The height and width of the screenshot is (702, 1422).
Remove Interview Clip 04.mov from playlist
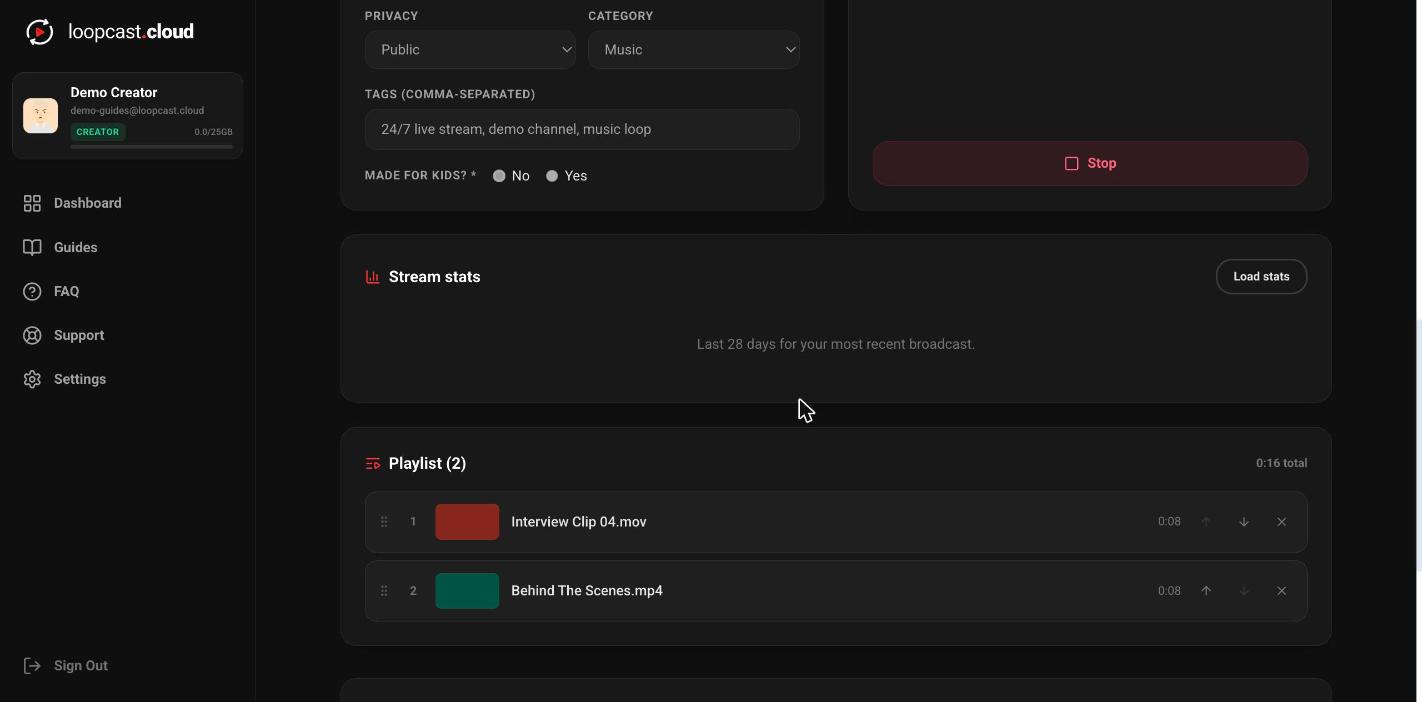1282,522
